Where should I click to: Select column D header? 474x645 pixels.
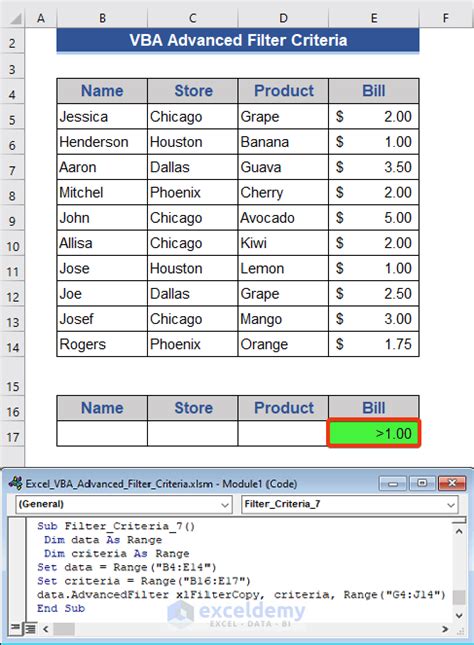pos(283,18)
